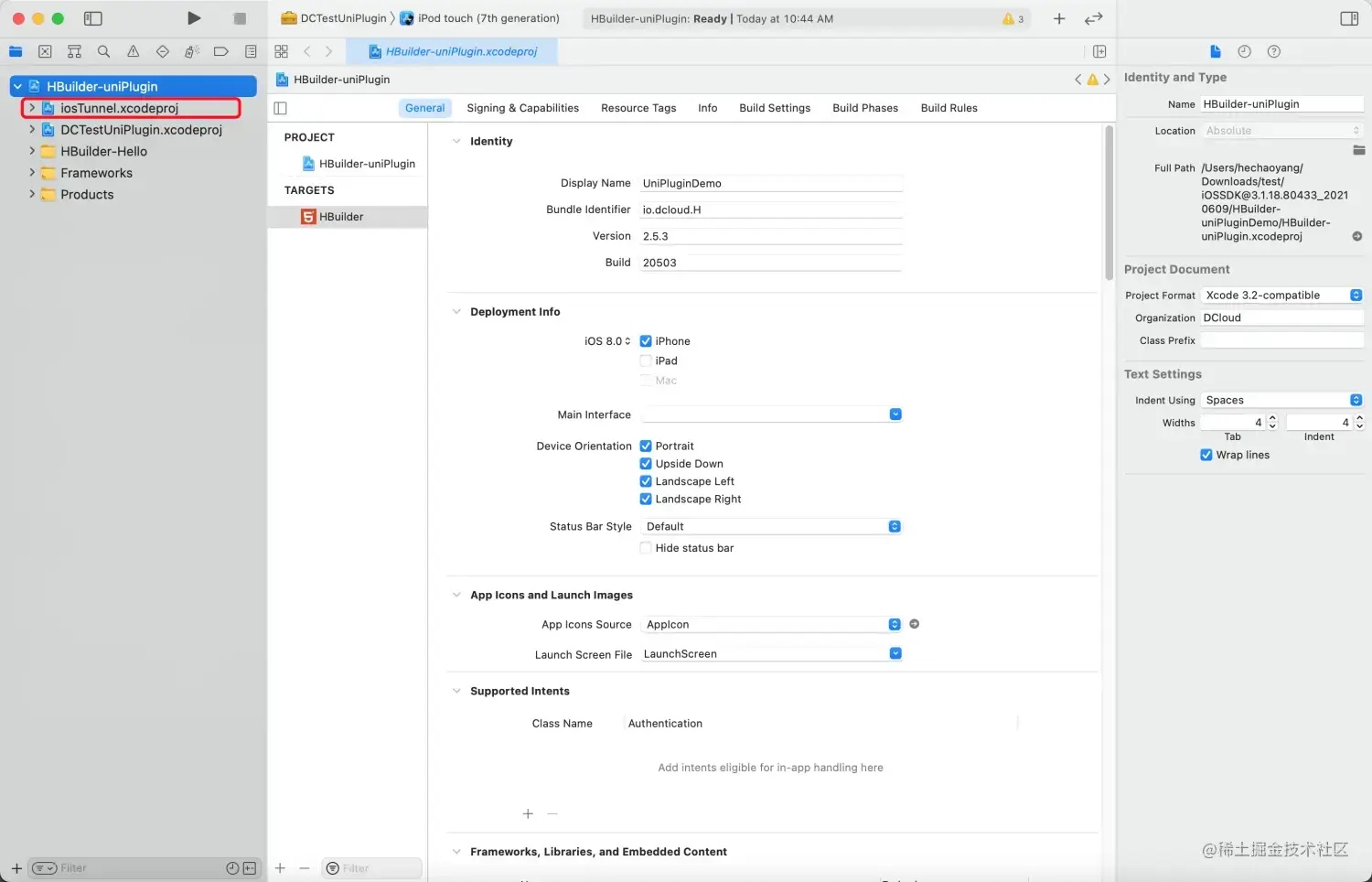The height and width of the screenshot is (882, 1372).
Task: Open the Indent Using dropdown
Action: coord(1281,400)
